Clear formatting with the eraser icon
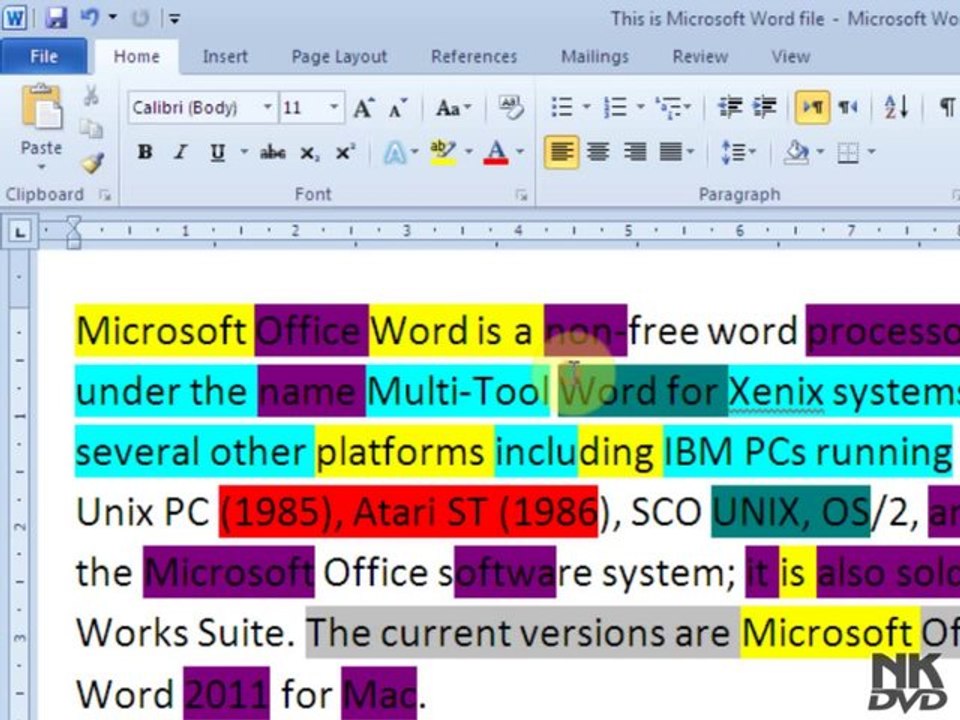Screen dimensions: 960x720 click(509, 107)
